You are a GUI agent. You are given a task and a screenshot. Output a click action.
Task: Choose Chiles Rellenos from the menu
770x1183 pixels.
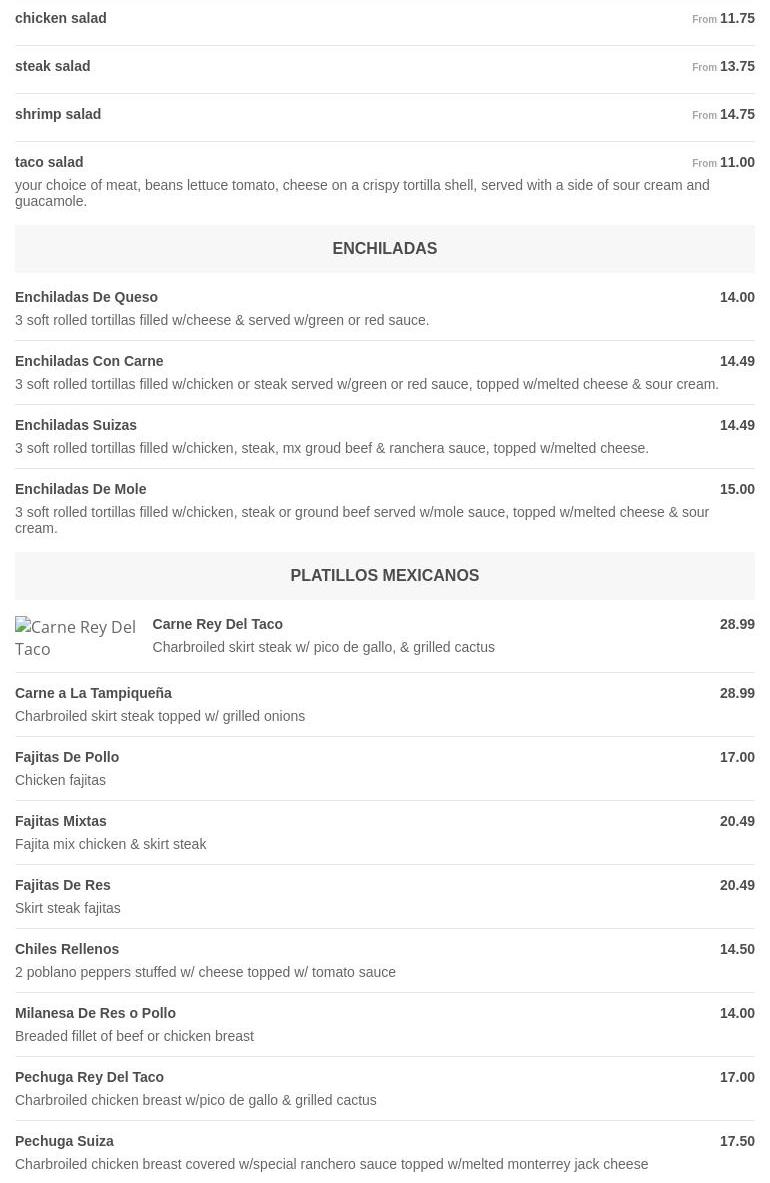(67, 949)
